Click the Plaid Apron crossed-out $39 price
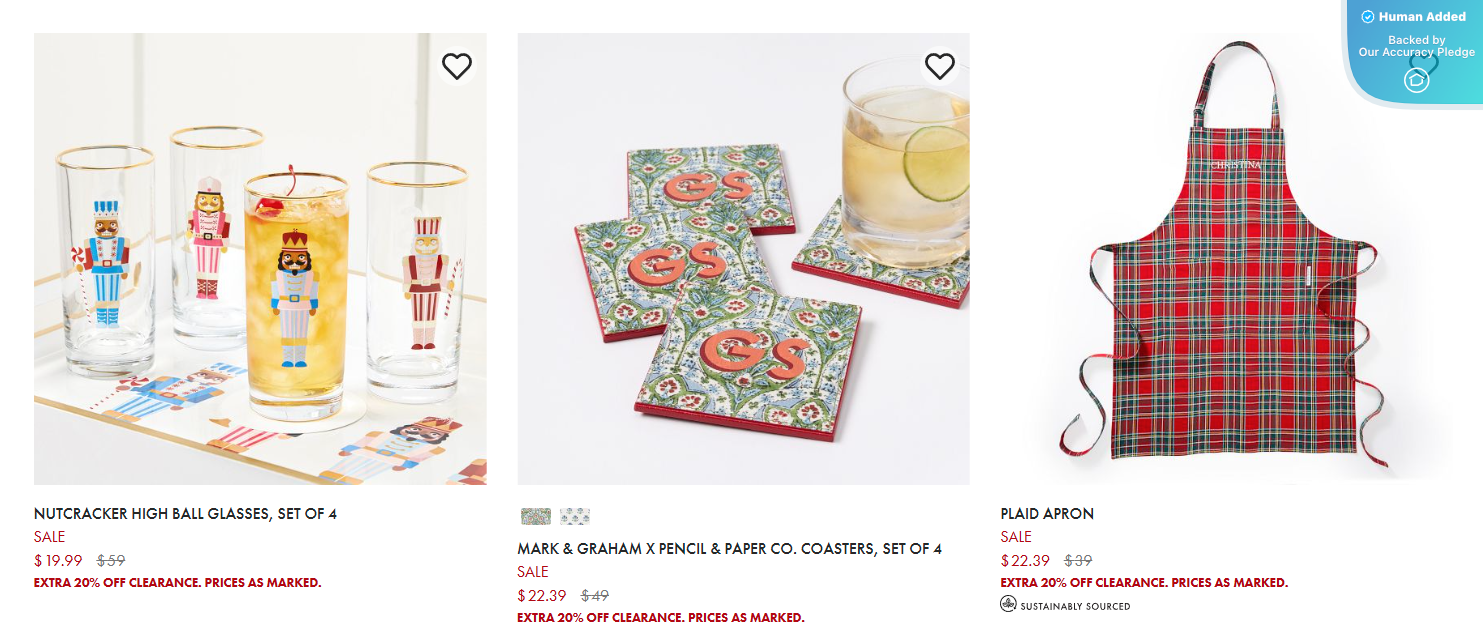This screenshot has width=1483, height=640. (x=1078, y=561)
